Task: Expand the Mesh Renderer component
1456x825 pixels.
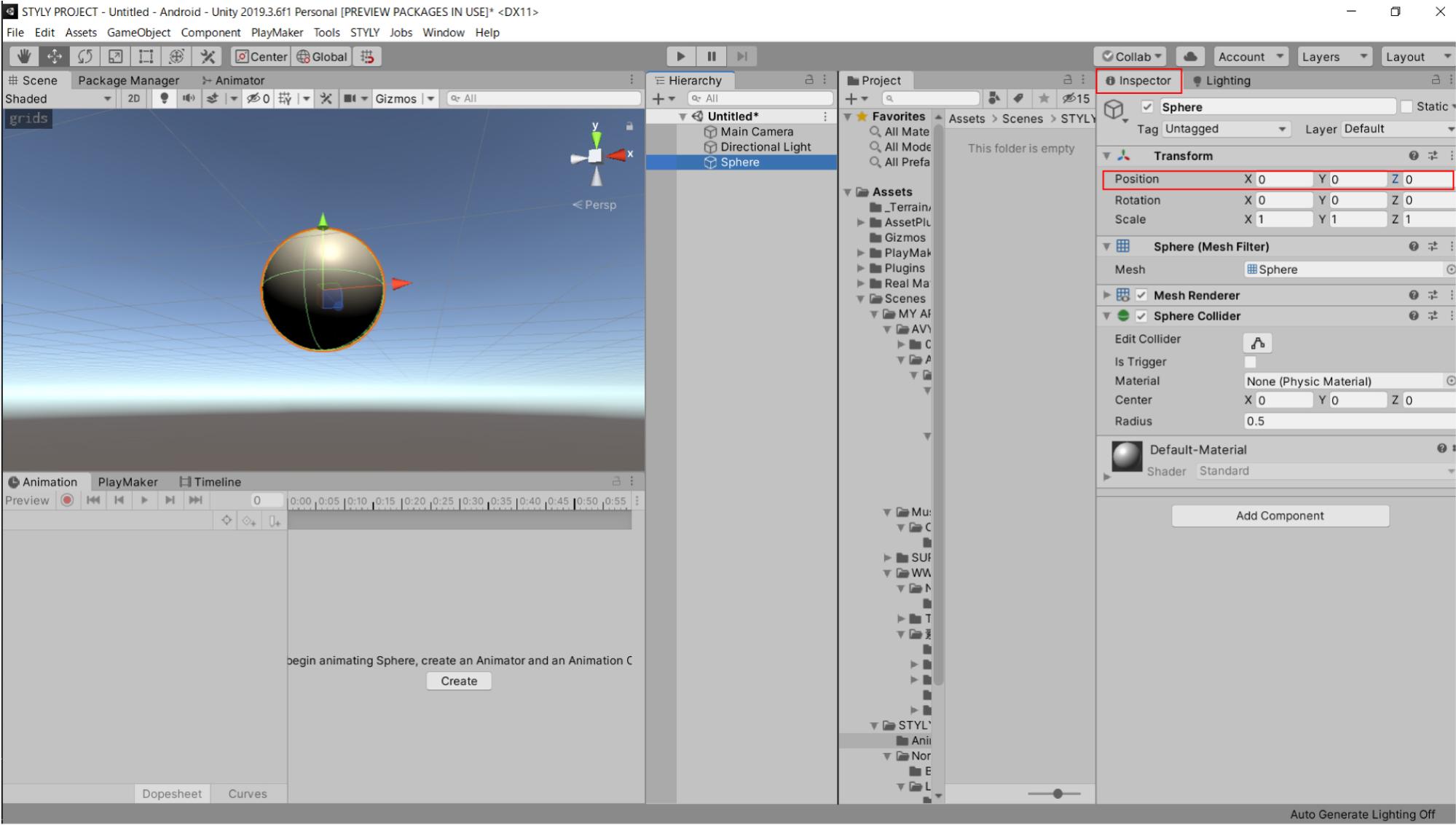Action: coord(1106,295)
